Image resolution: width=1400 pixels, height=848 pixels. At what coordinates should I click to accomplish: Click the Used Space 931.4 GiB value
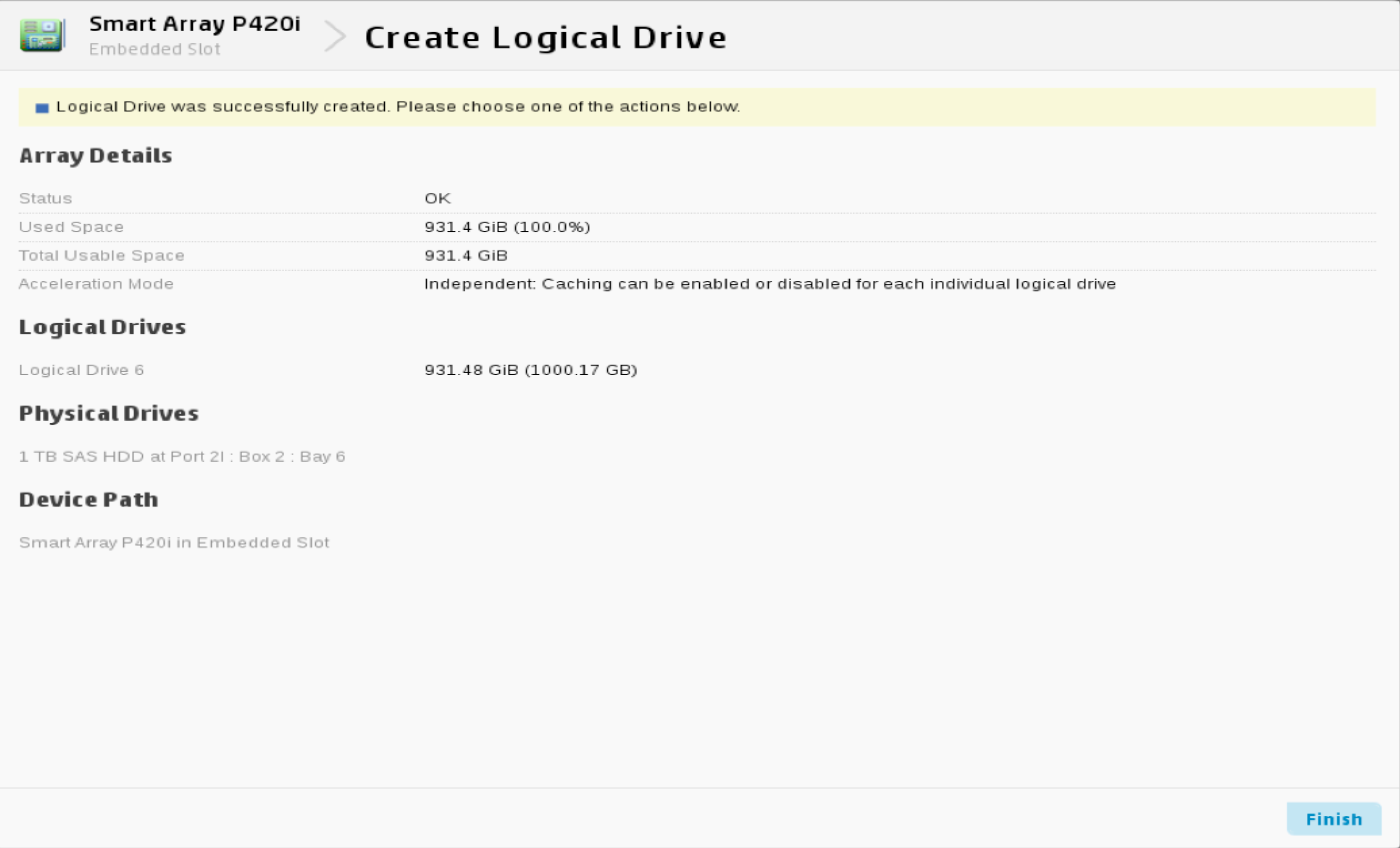(x=507, y=227)
